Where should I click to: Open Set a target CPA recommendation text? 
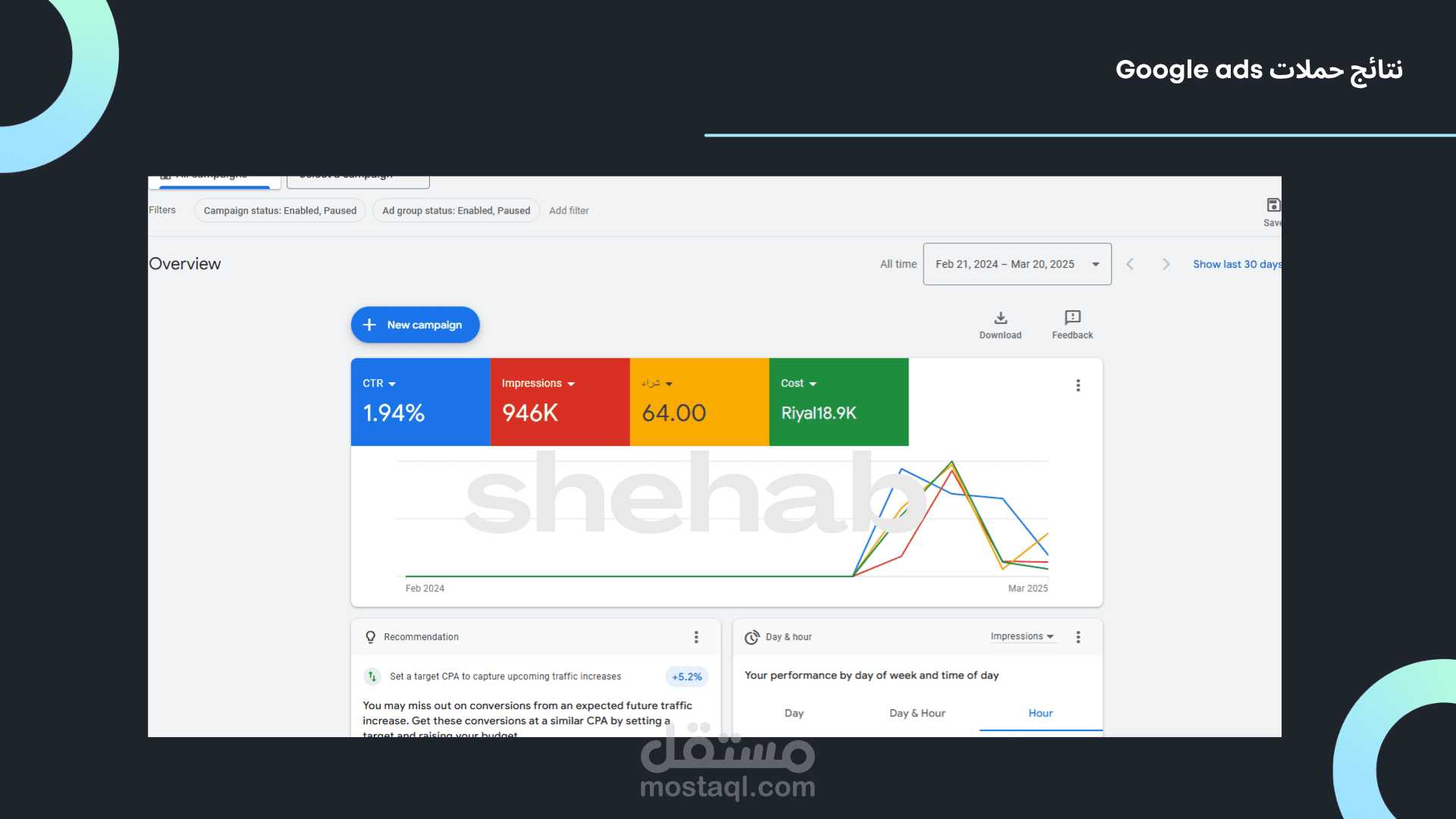(505, 676)
